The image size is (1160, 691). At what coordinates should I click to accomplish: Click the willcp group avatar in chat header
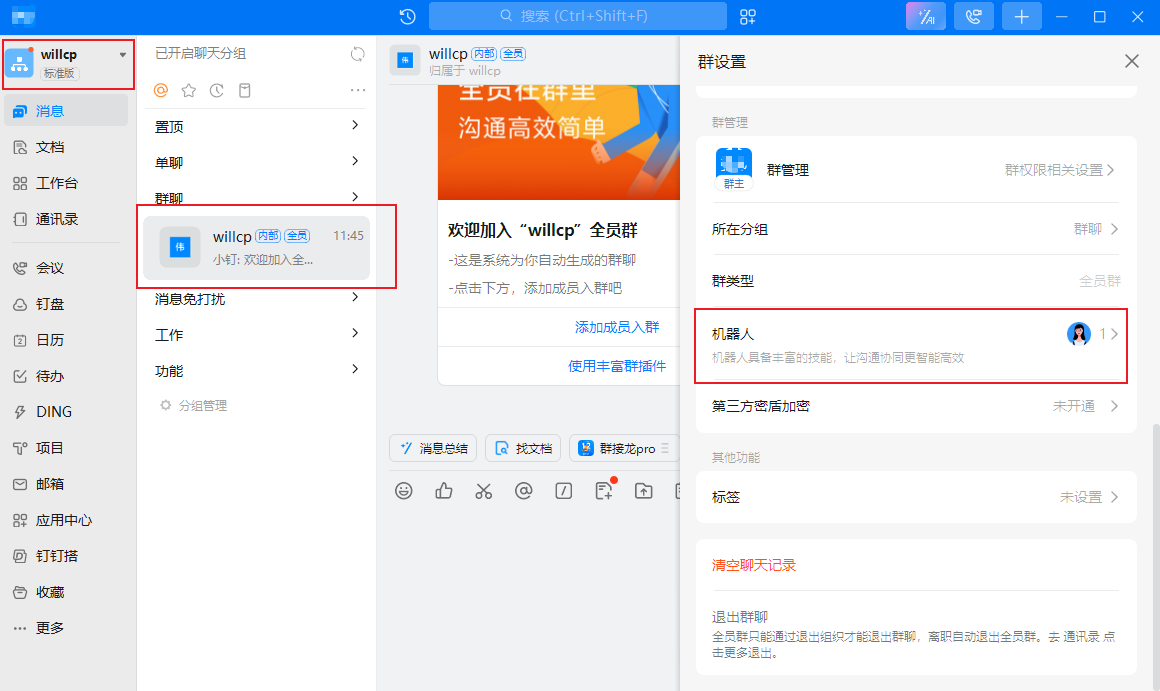tap(405, 61)
